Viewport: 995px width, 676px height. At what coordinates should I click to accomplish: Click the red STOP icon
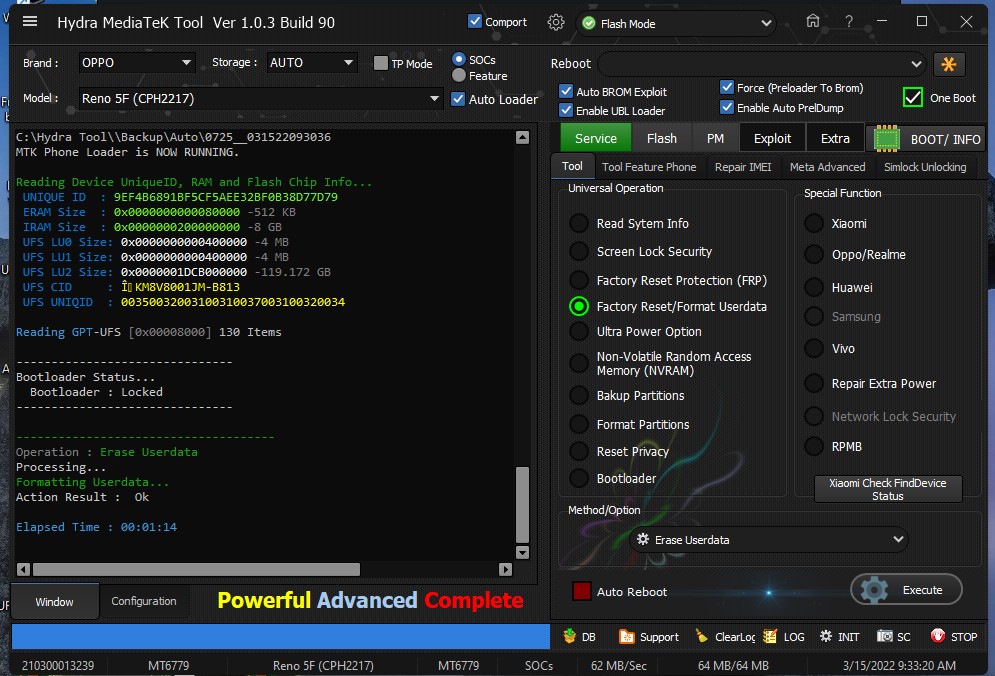937,636
